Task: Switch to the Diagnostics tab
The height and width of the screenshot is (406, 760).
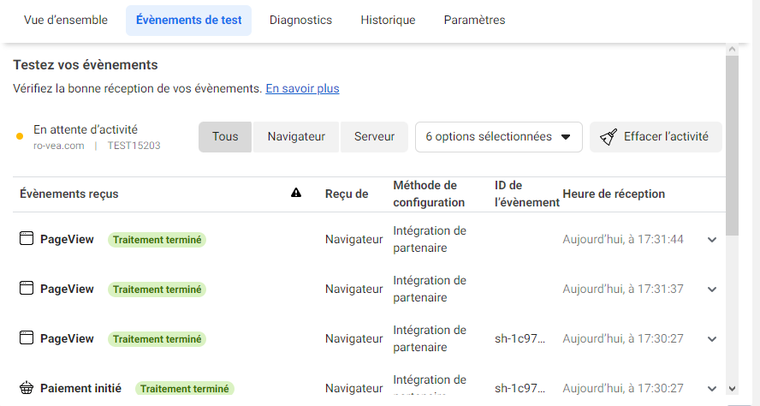Action: (300, 20)
